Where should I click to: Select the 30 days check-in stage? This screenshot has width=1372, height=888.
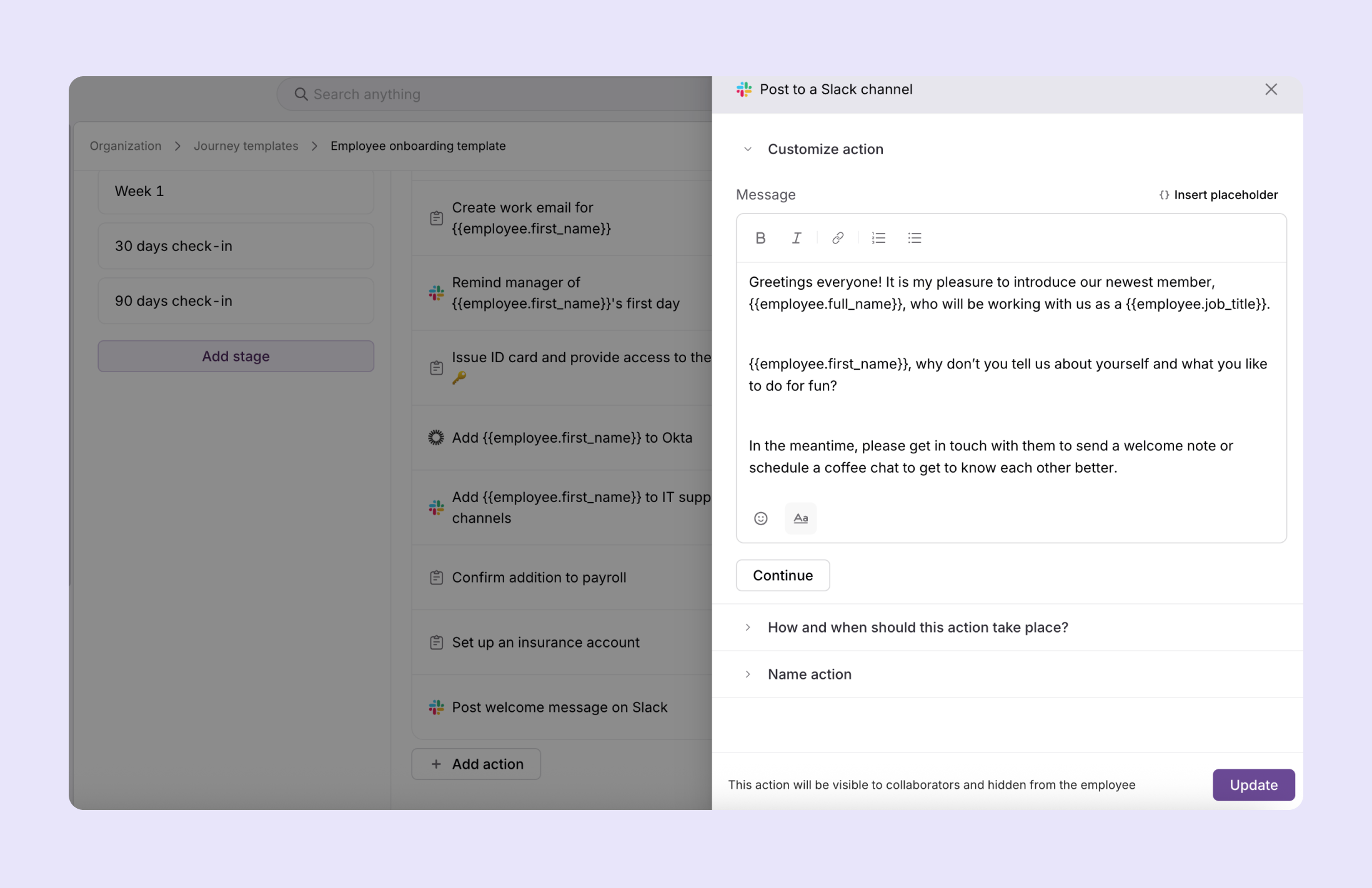pos(236,246)
